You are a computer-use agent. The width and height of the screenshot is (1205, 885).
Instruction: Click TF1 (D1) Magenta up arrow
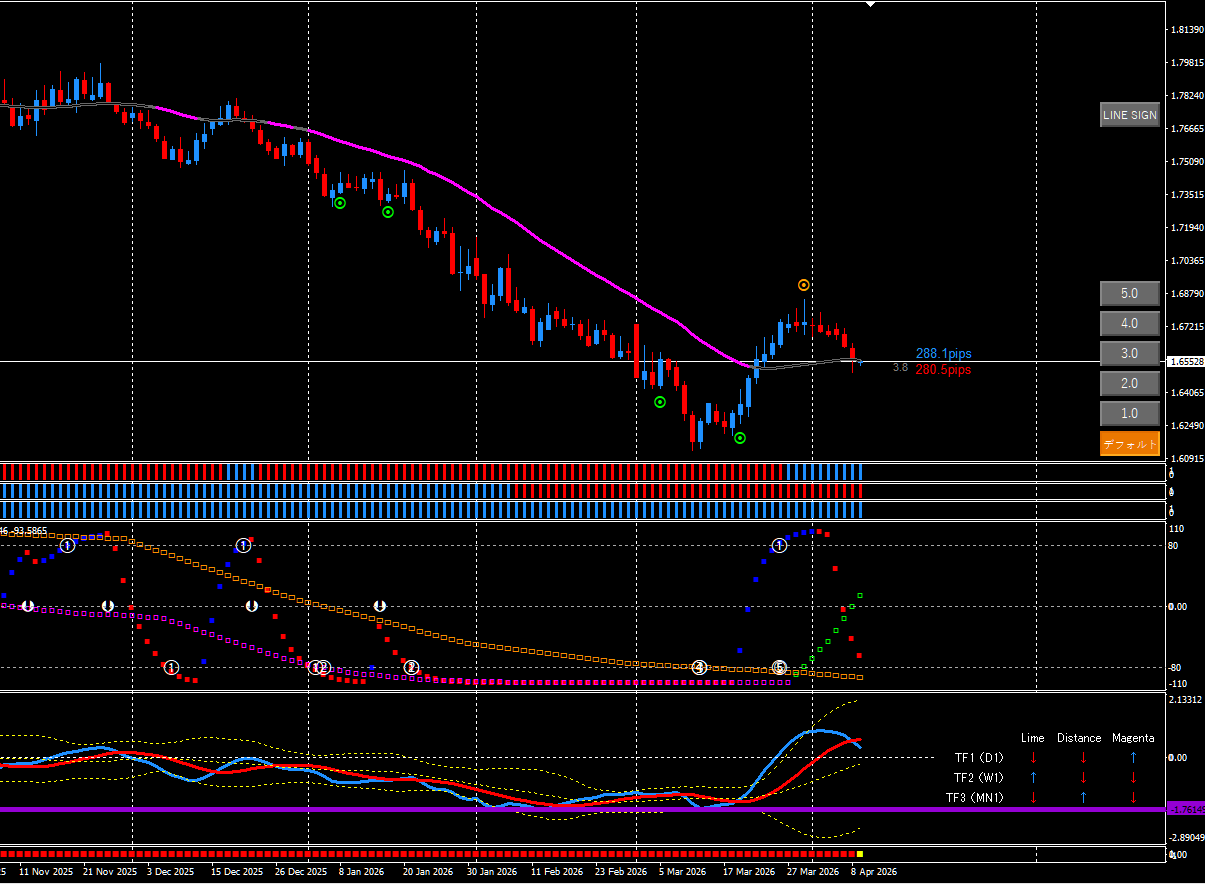point(1133,758)
